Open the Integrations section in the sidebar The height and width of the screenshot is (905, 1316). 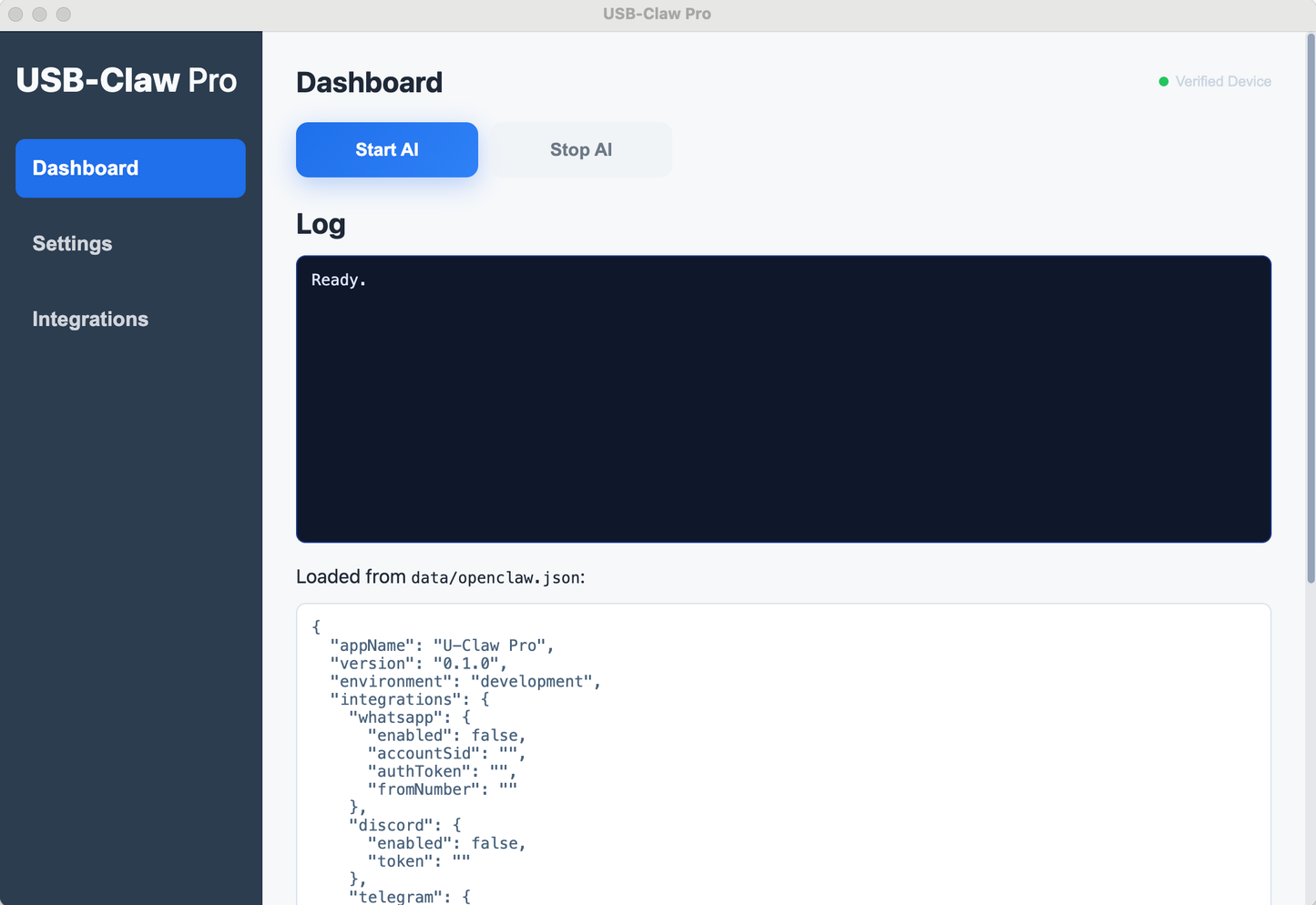coord(130,320)
